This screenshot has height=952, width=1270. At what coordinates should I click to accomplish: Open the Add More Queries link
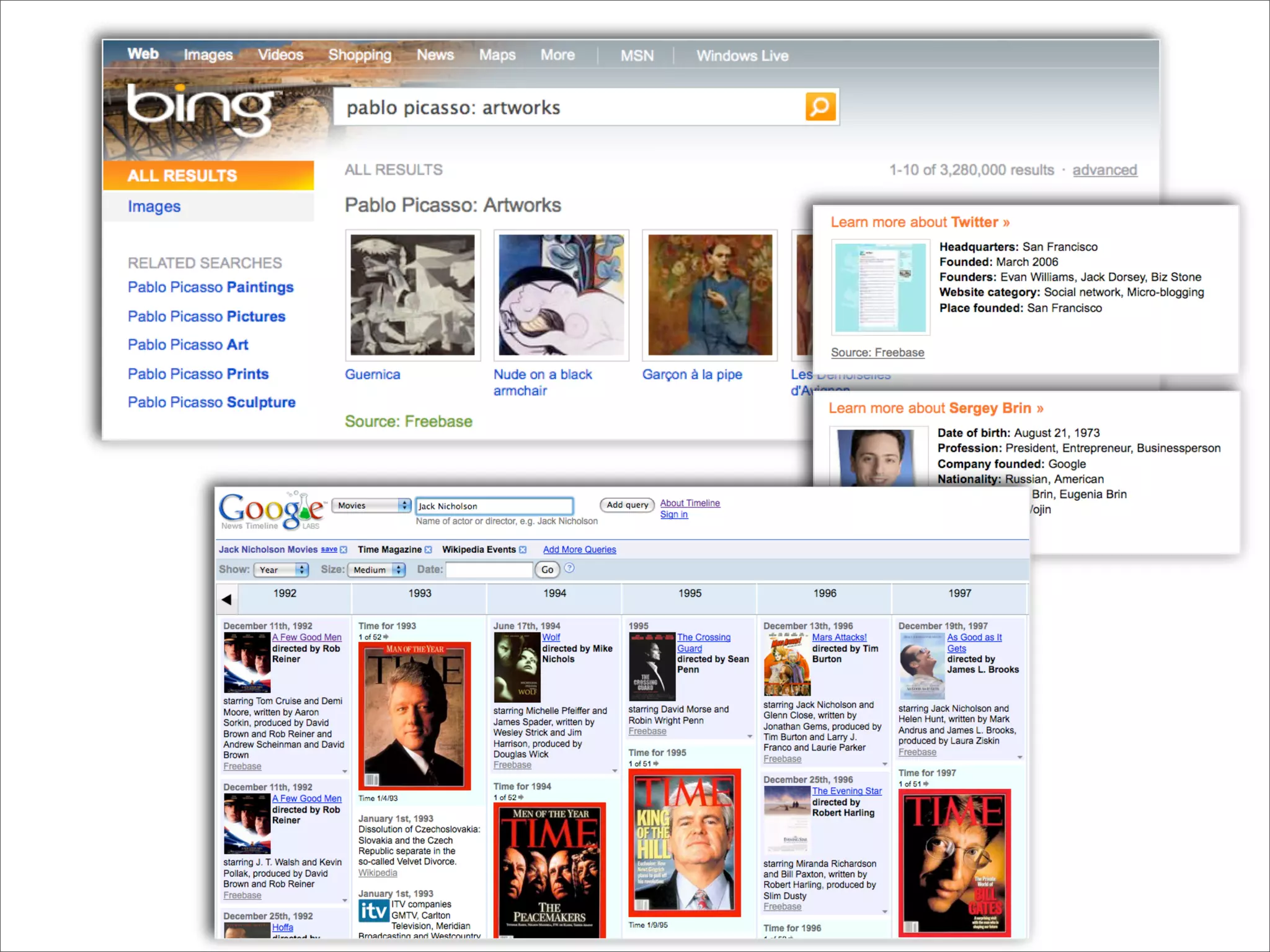579,550
